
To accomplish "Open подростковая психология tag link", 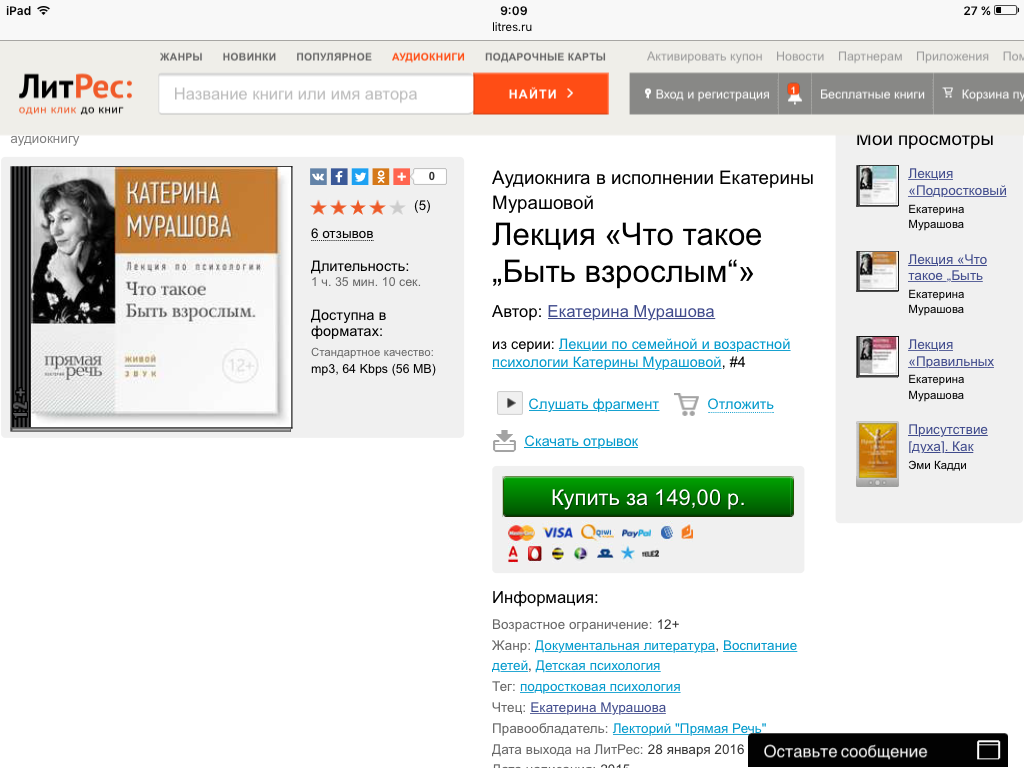I will tap(600, 686).
